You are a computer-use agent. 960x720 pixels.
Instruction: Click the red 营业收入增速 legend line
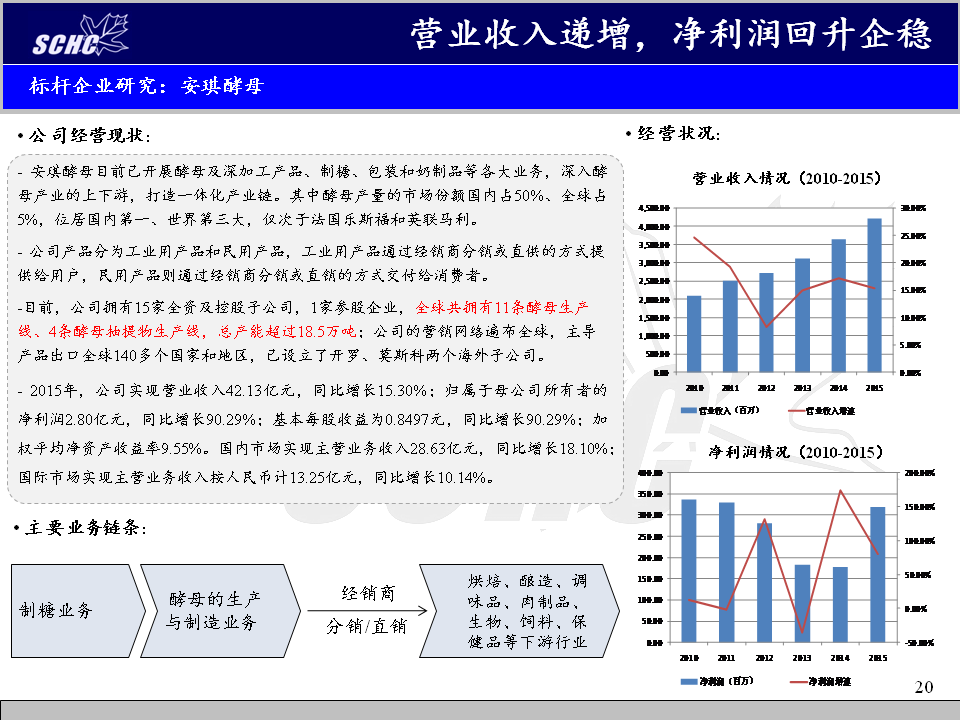click(797, 411)
